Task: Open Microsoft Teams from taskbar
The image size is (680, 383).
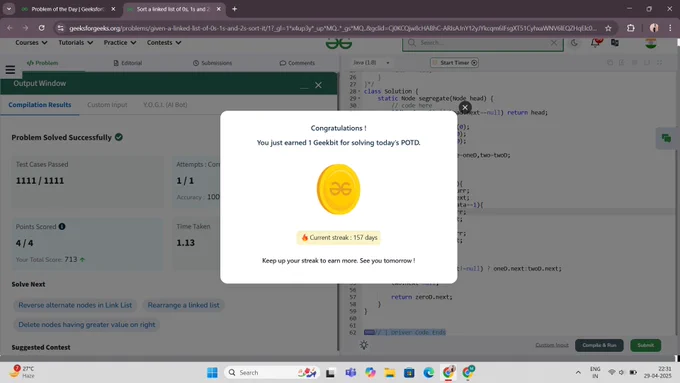Action: (350, 373)
